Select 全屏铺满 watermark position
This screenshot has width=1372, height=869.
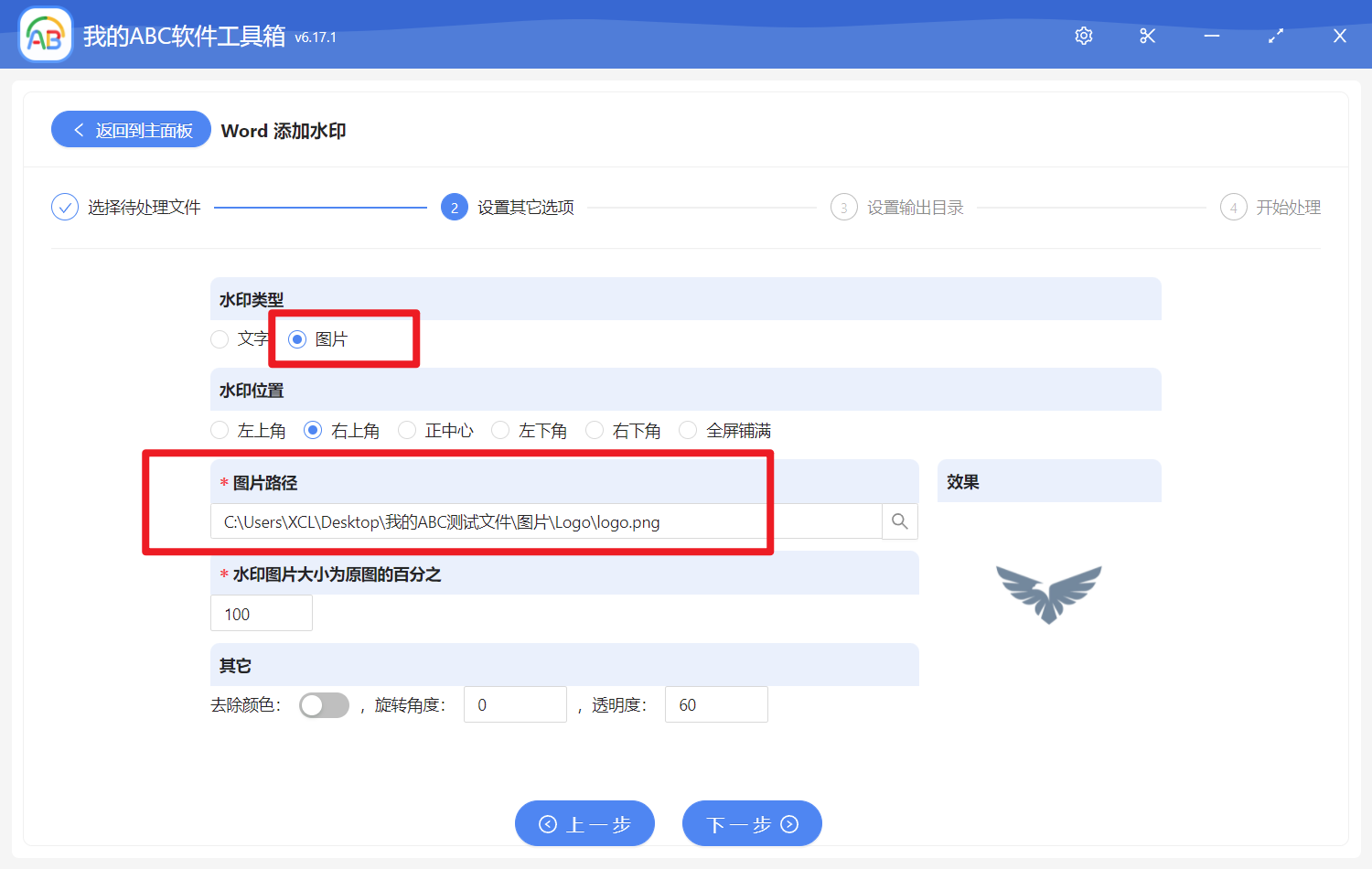(687, 429)
